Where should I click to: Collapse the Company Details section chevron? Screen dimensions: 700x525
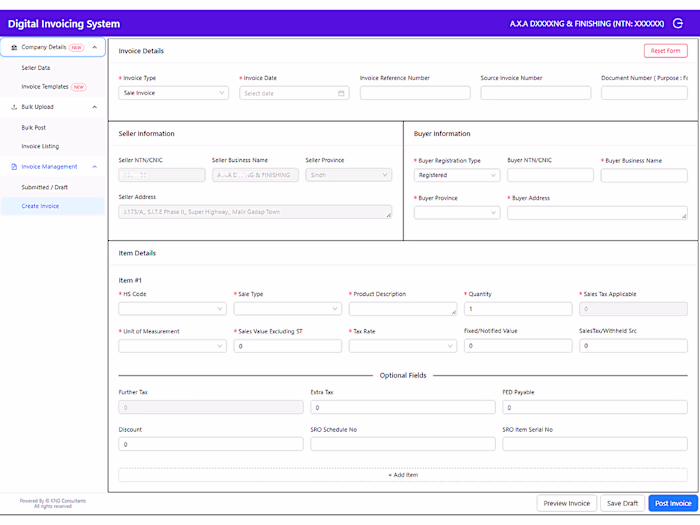click(x=95, y=47)
